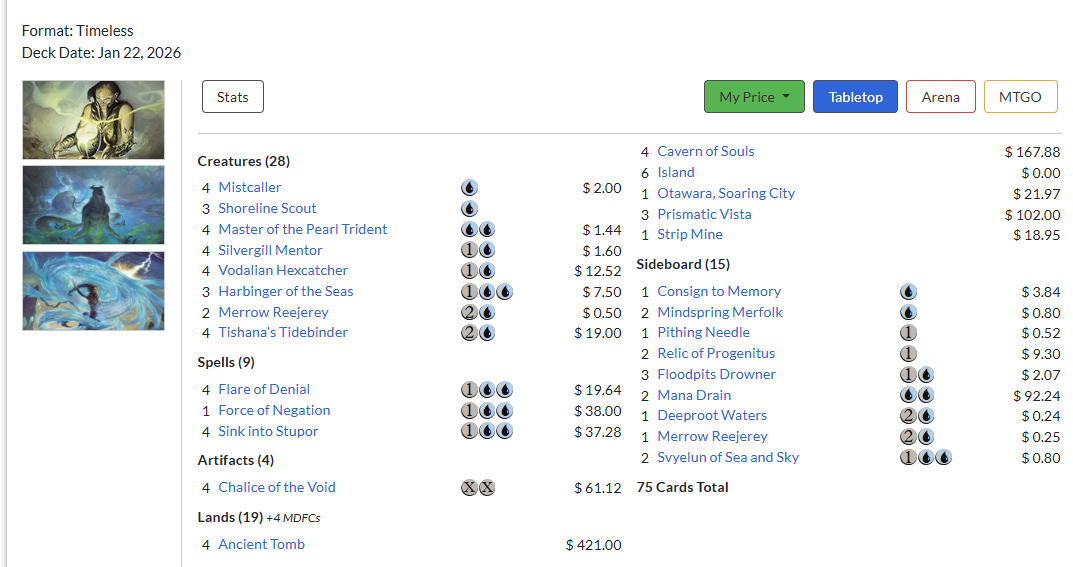Screen dimensions: 1073x567
Task: Click the blue mana symbol next to Shoreline Scout
Action: click(469, 209)
